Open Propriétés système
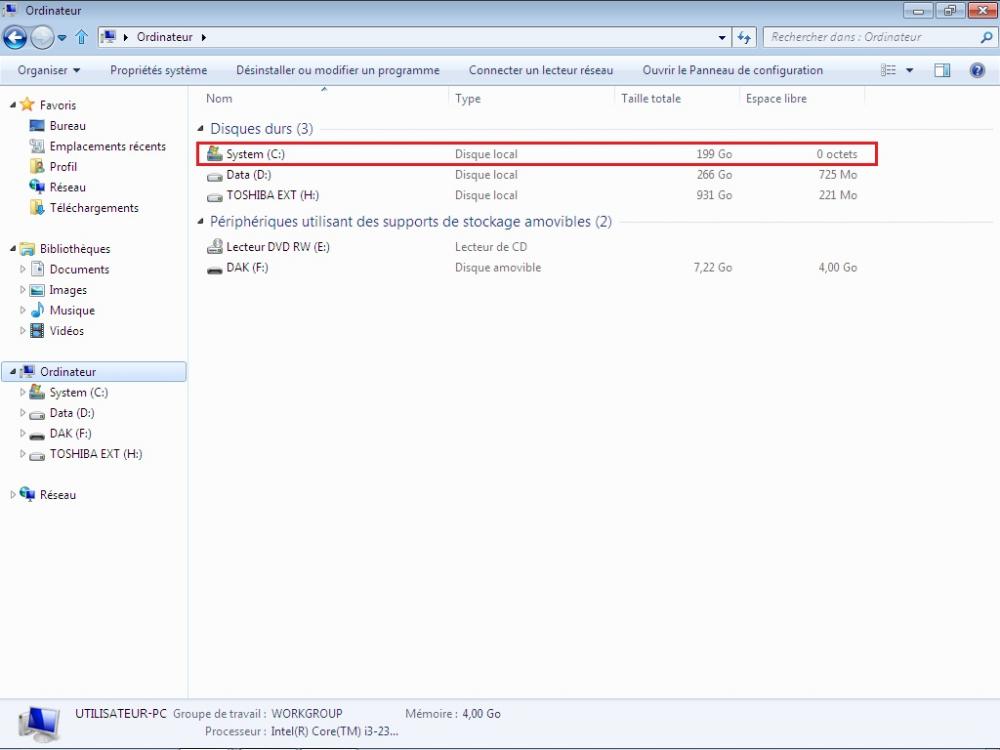The image size is (1000, 750). point(158,70)
